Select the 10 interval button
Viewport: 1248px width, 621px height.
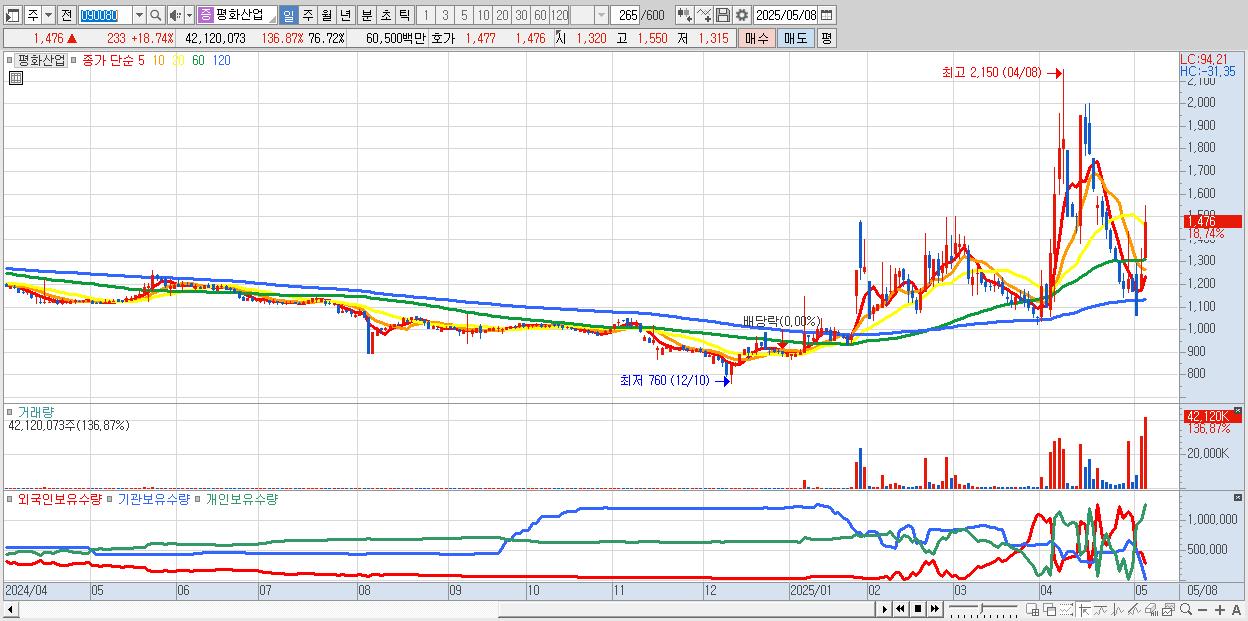coord(483,15)
